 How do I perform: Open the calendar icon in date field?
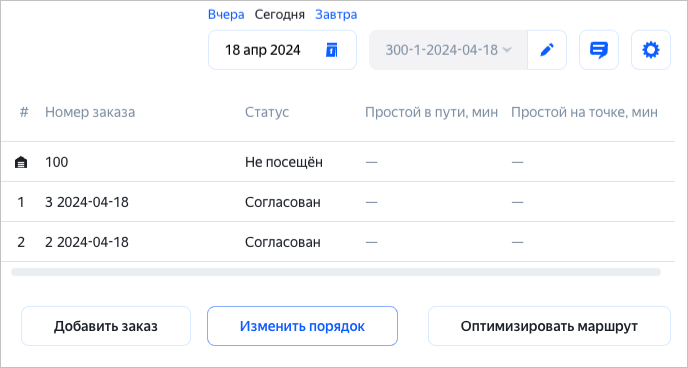[x=332, y=50]
